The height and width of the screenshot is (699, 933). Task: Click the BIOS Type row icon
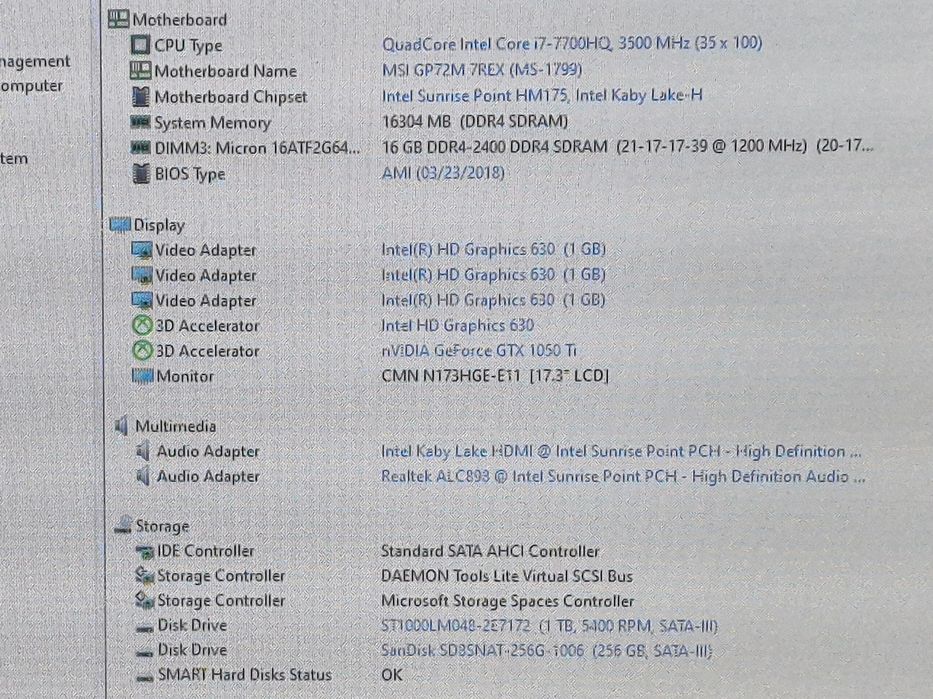click(x=141, y=174)
